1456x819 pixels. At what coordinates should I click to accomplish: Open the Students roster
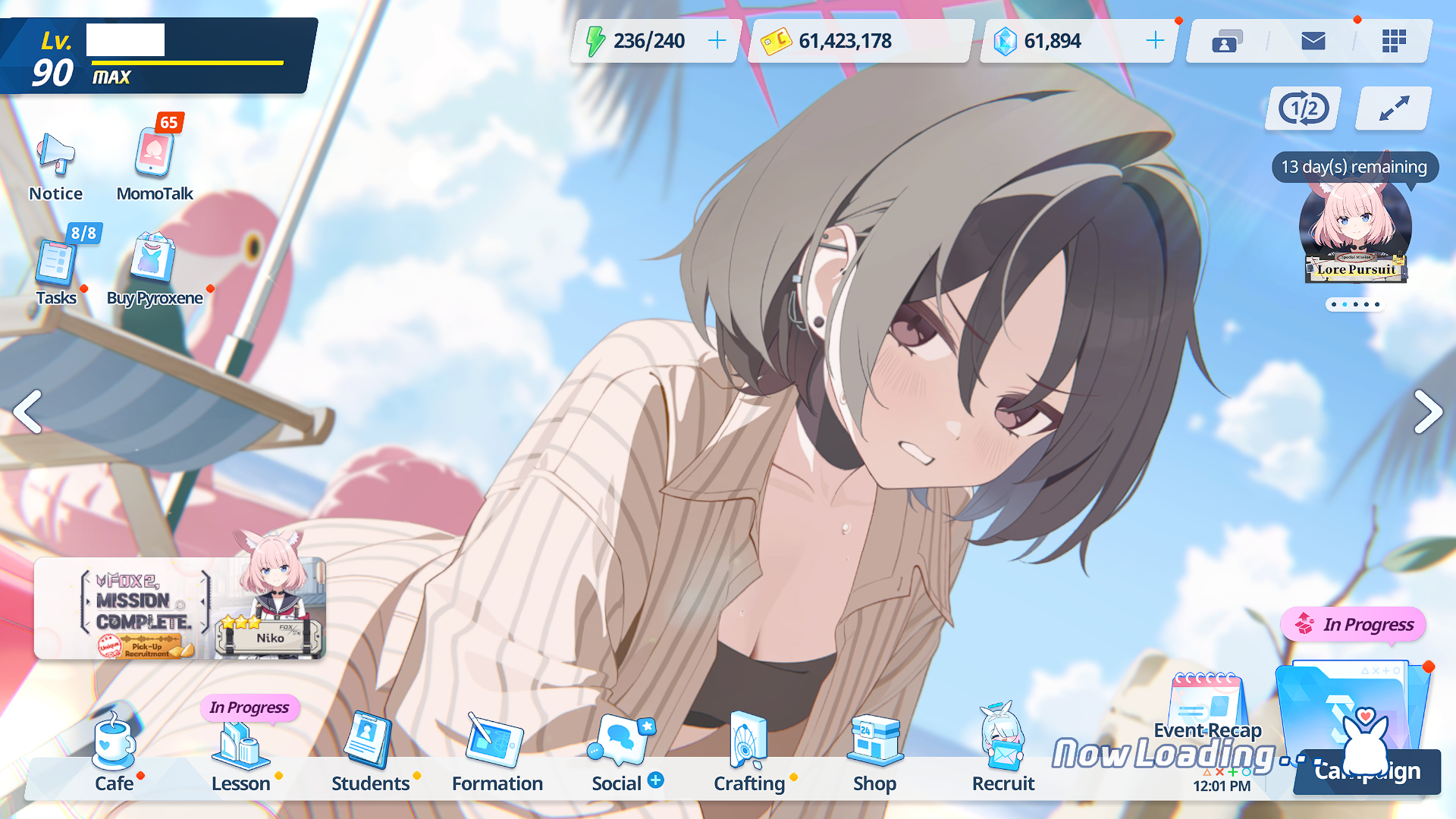click(369, 751)
